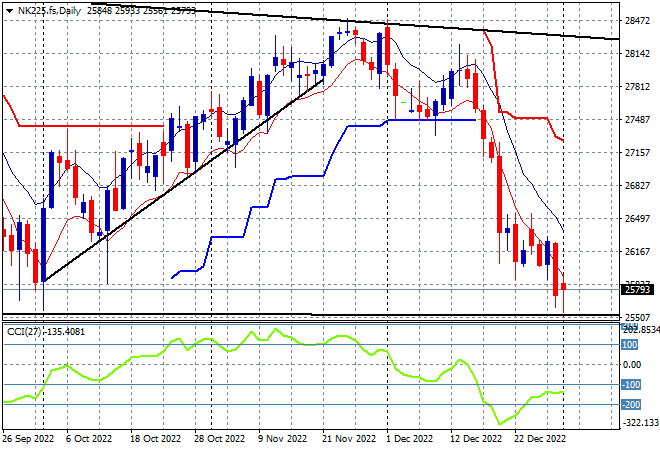The image size is (660, 450).
Task: Select the CCI 100 level label
Action: click(x=630, y=345)
